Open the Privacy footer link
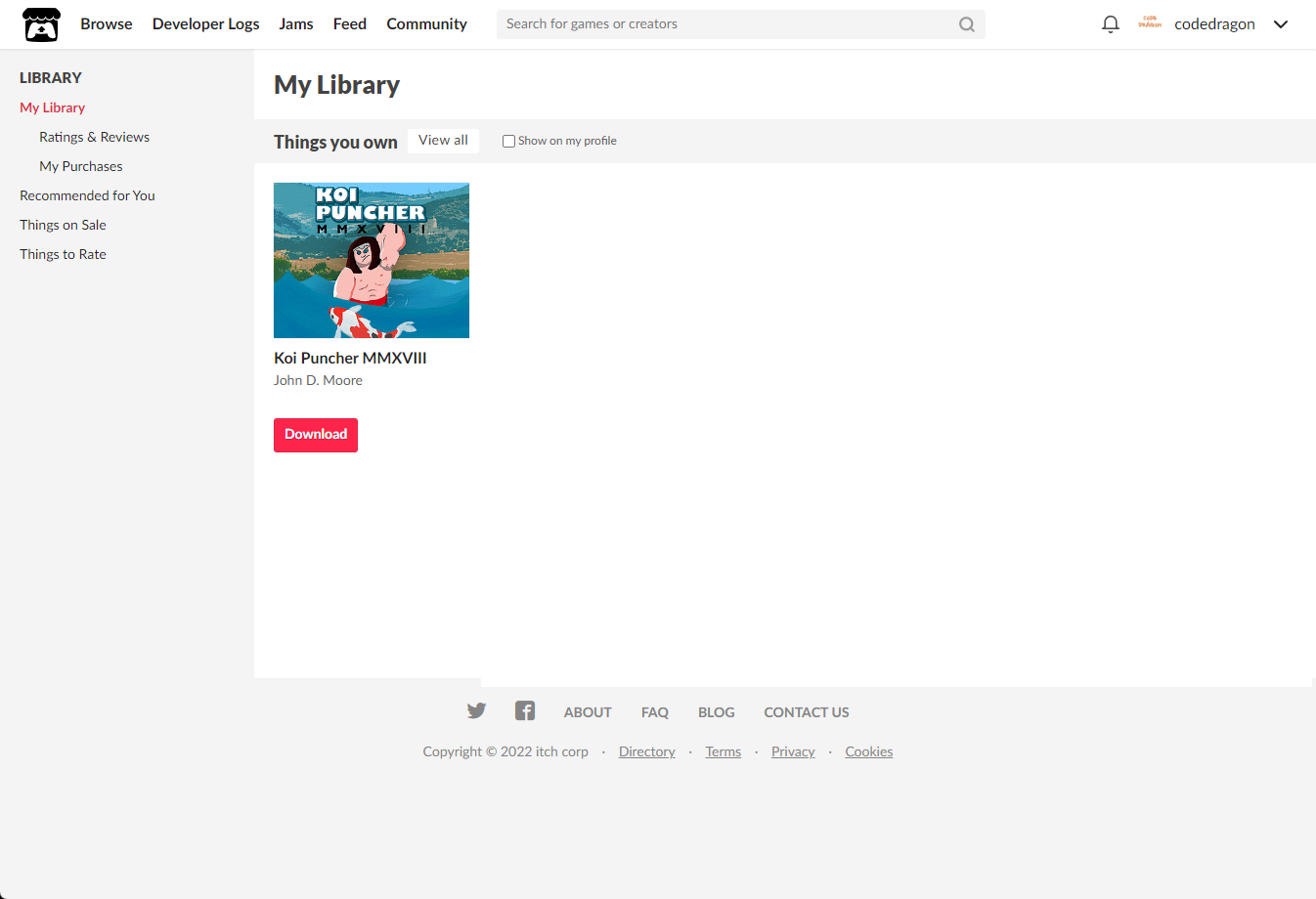 793,751
